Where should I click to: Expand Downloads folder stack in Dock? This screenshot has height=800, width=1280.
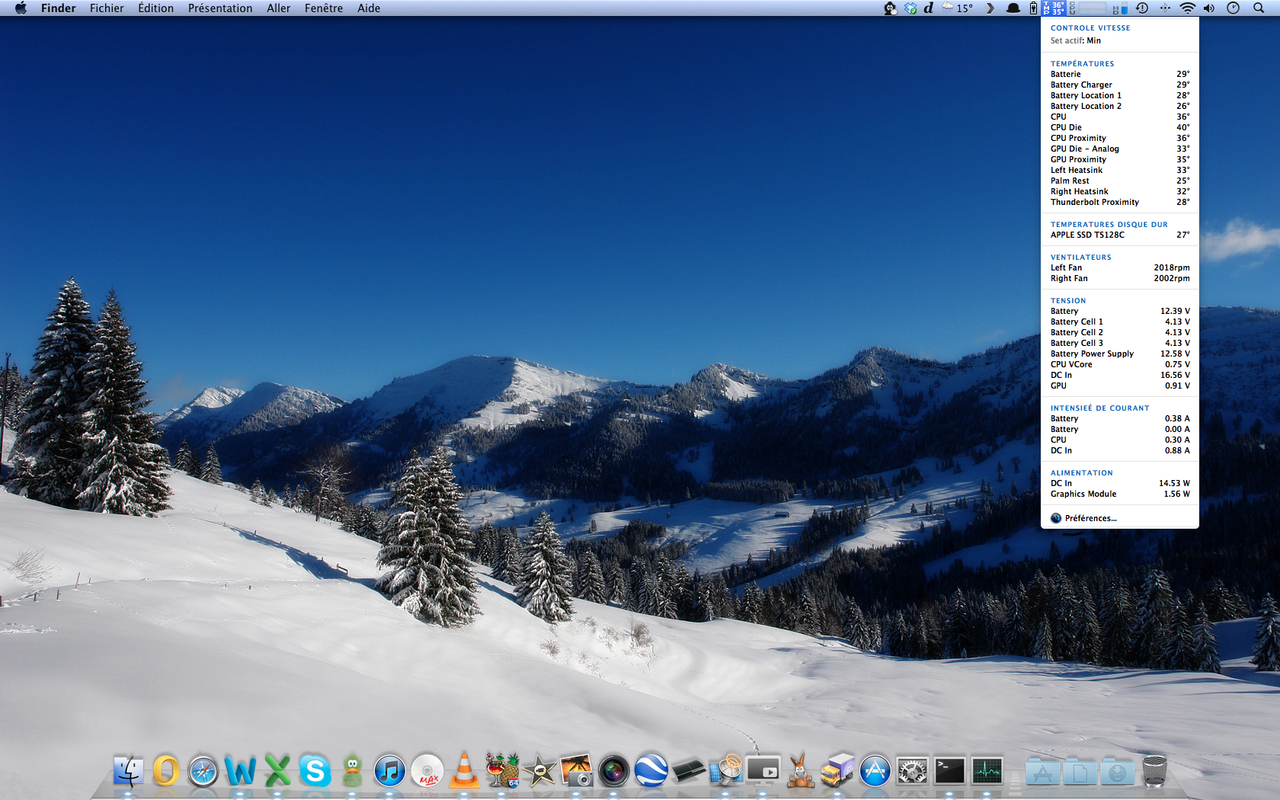(1117, 771)
